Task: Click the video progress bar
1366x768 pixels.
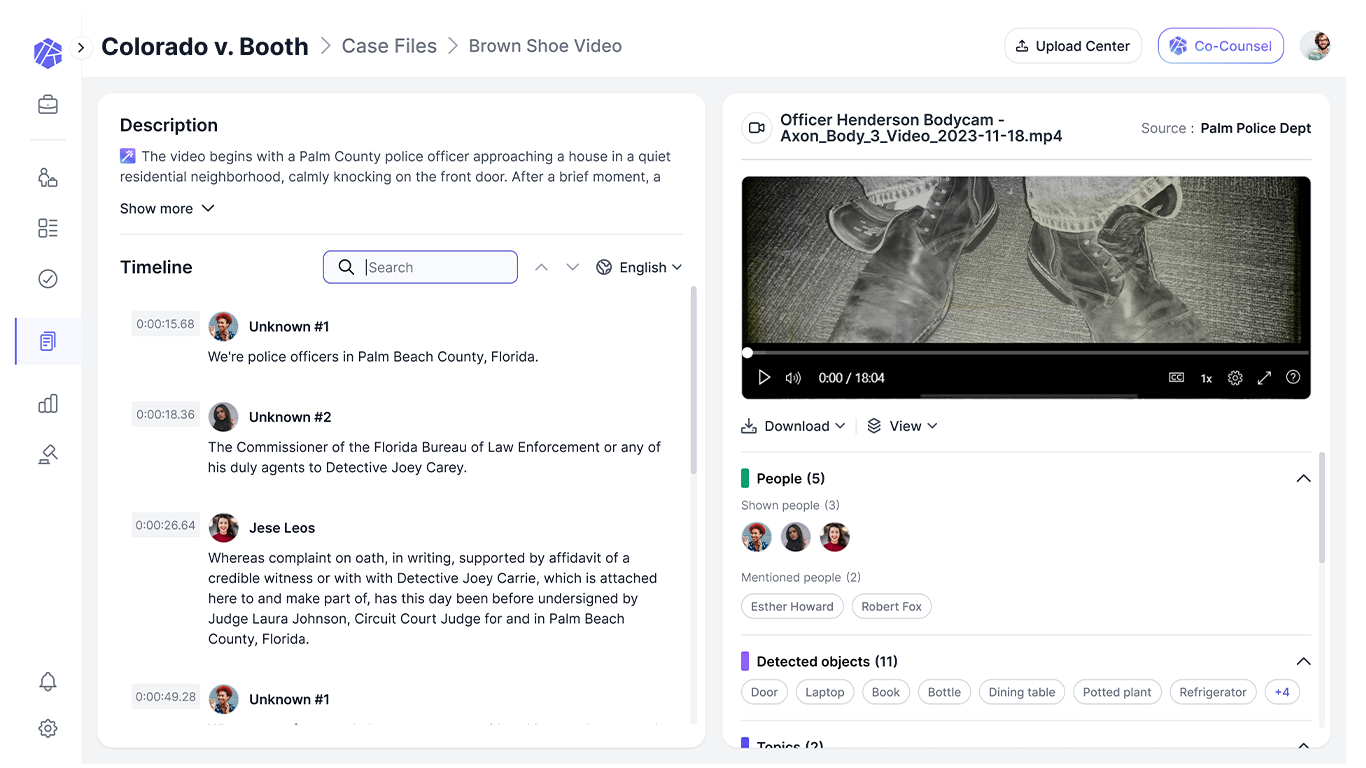Action: [1026, 353]
